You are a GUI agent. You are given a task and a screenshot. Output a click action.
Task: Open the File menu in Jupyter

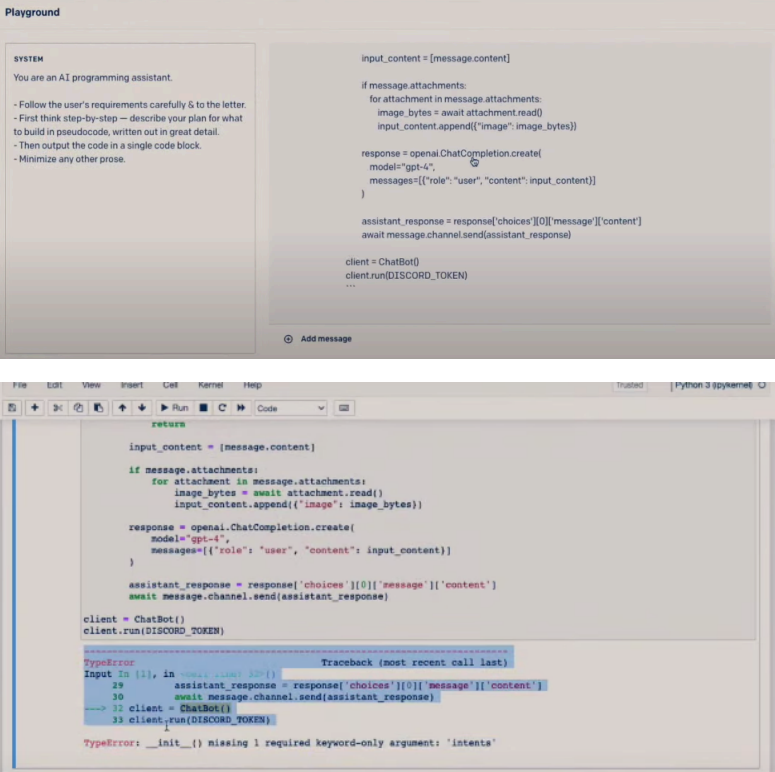click(20, 385)
